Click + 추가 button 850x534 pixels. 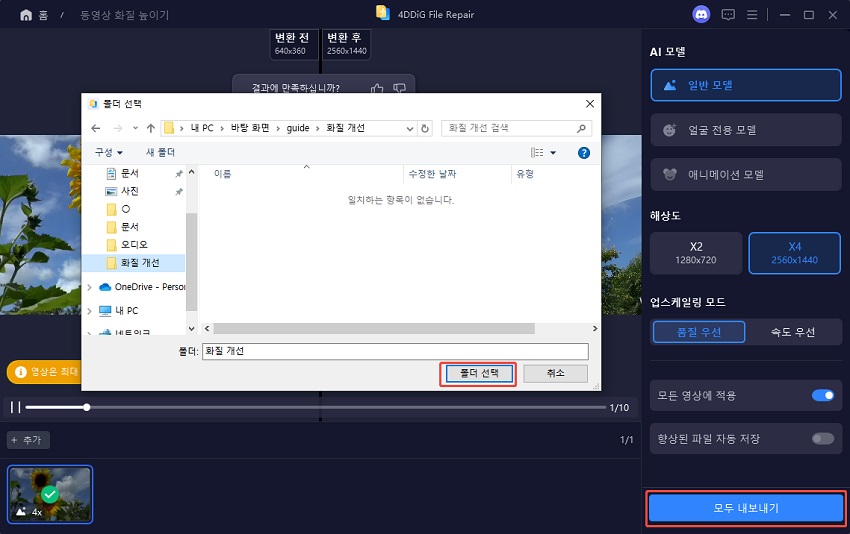[x=28, y=440]
